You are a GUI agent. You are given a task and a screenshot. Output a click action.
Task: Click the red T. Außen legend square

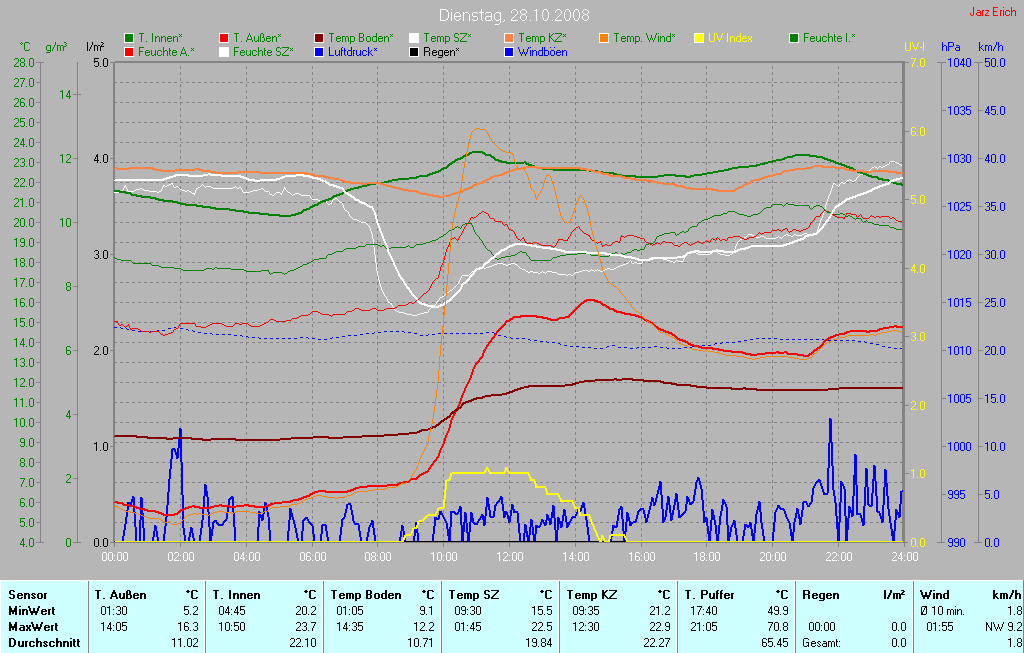pos(224,38)
